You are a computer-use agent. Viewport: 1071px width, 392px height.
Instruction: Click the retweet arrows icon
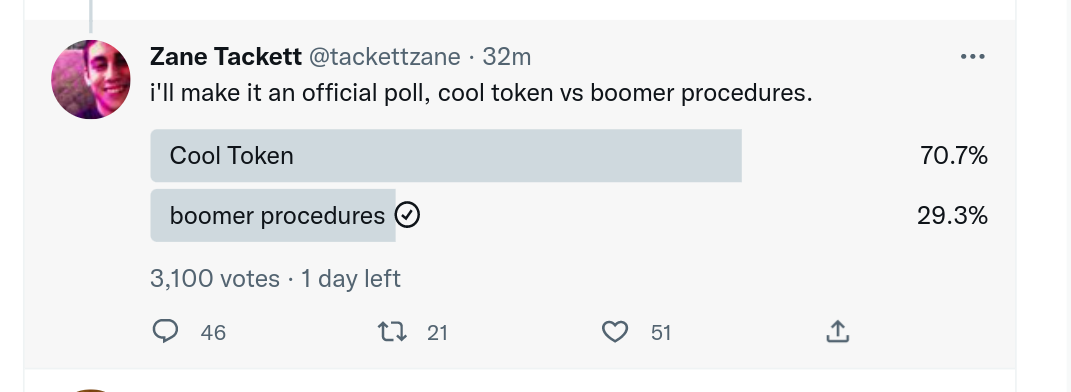point(392,332)
